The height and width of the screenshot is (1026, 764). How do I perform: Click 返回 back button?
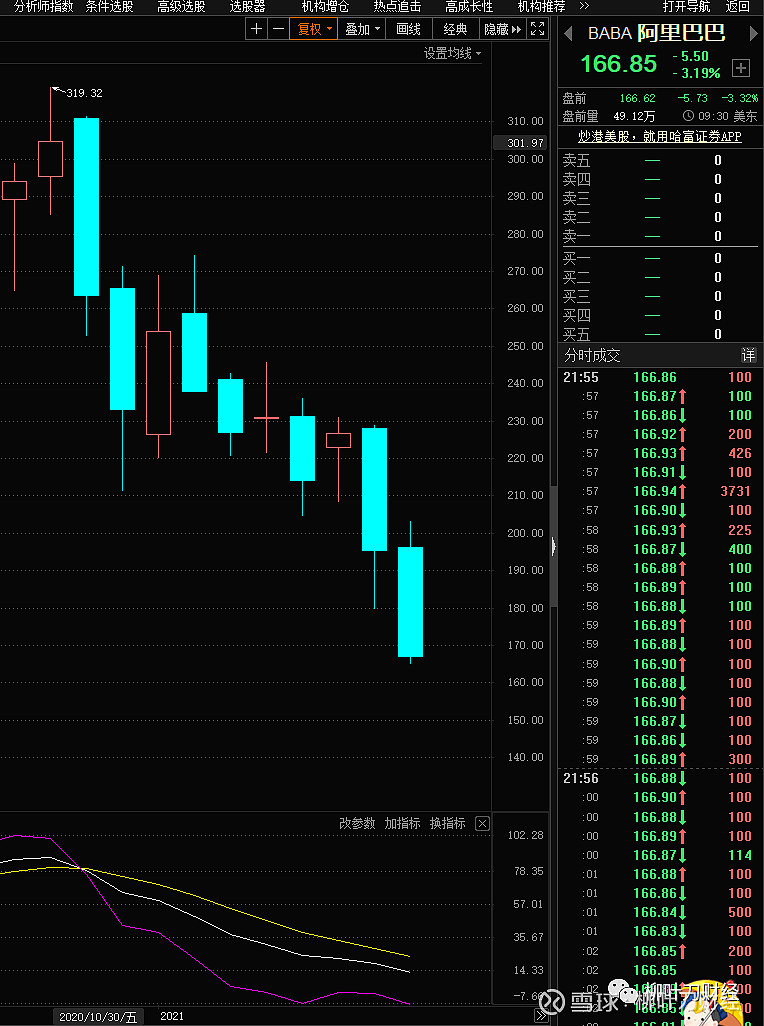coord(737,7)
